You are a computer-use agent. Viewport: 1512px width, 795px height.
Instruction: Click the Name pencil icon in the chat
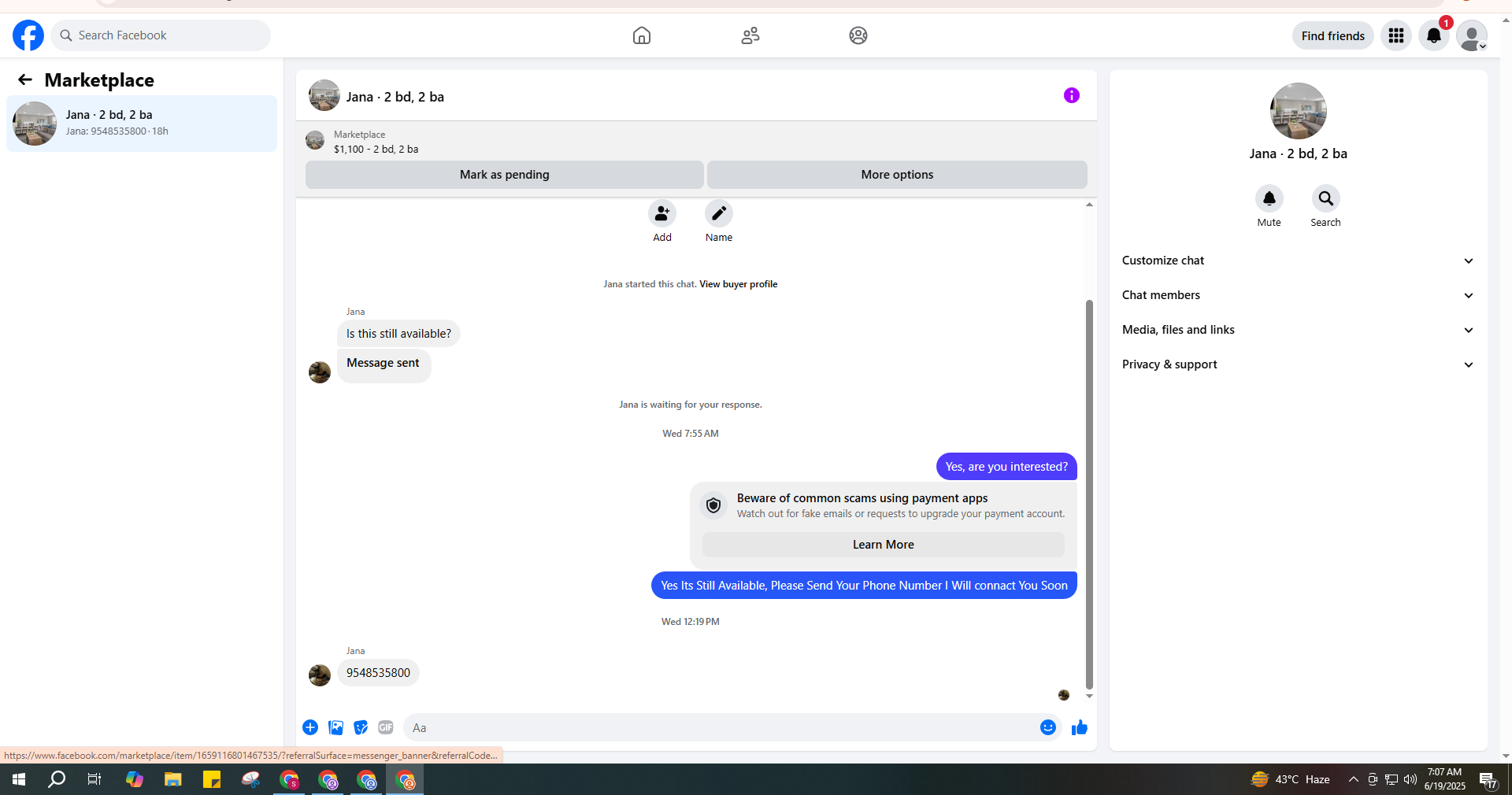point(719,213)
